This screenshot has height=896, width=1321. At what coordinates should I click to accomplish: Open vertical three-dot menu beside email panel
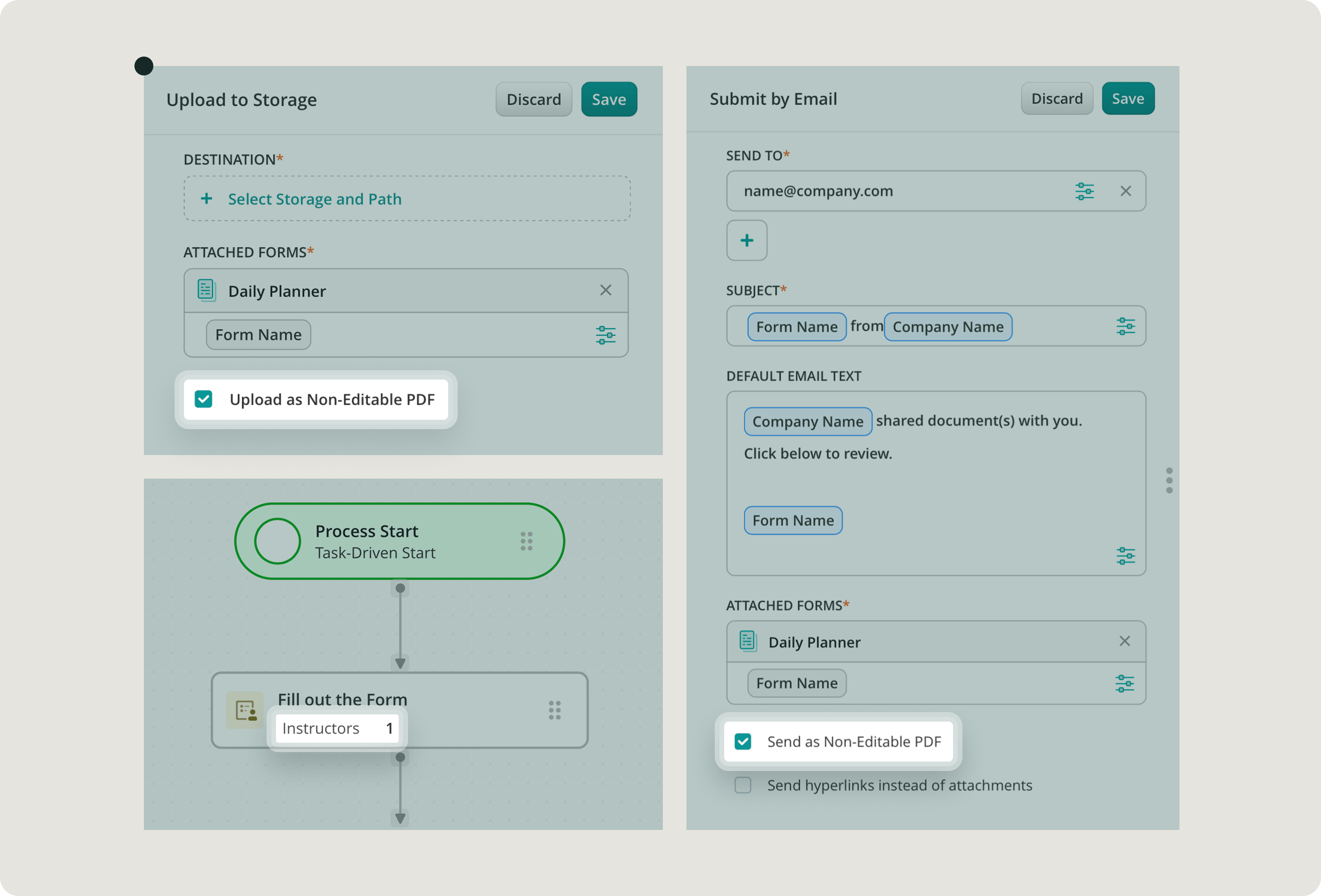(x=1169, y=481)
